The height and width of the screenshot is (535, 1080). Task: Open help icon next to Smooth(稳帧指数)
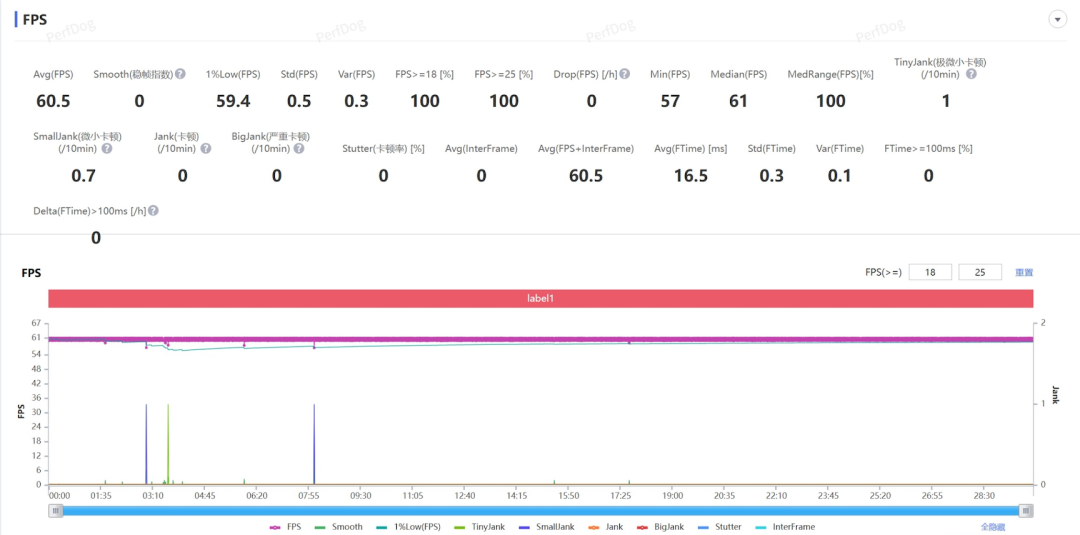pos(180,74)
